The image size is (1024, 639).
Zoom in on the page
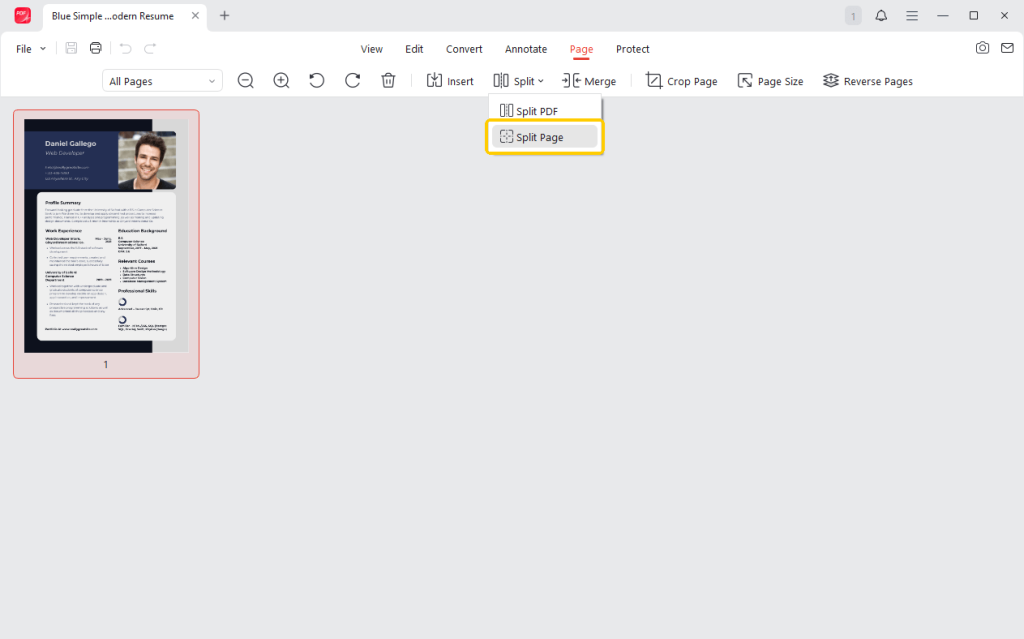point(281,80)
